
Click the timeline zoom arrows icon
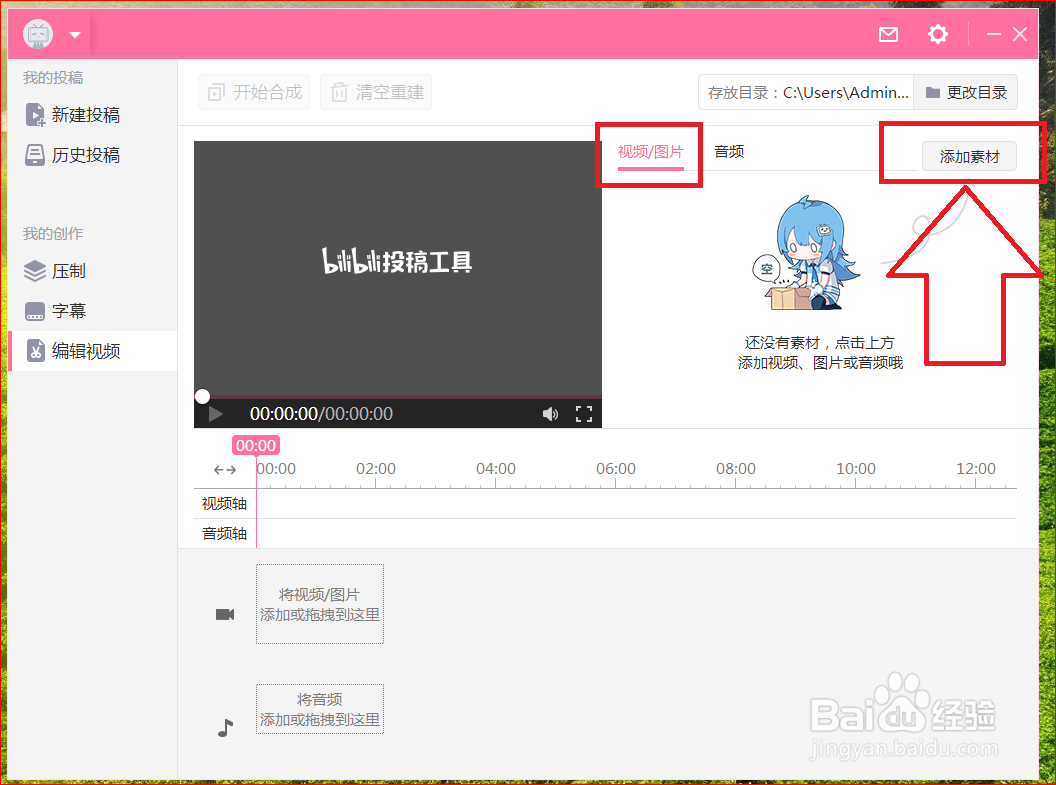tap(225, 470)
